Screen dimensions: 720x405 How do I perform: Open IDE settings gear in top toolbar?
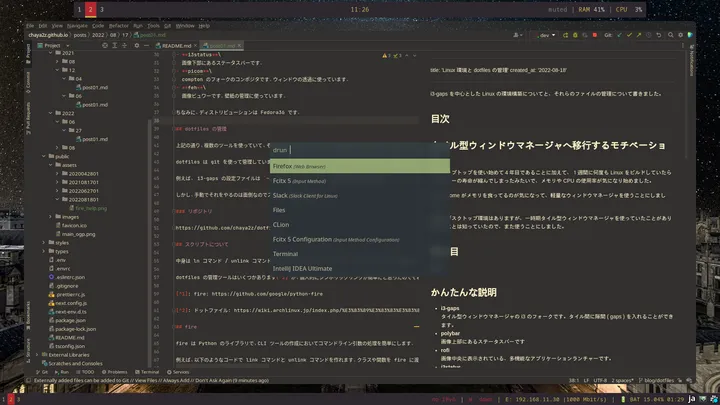coord(681,35)
